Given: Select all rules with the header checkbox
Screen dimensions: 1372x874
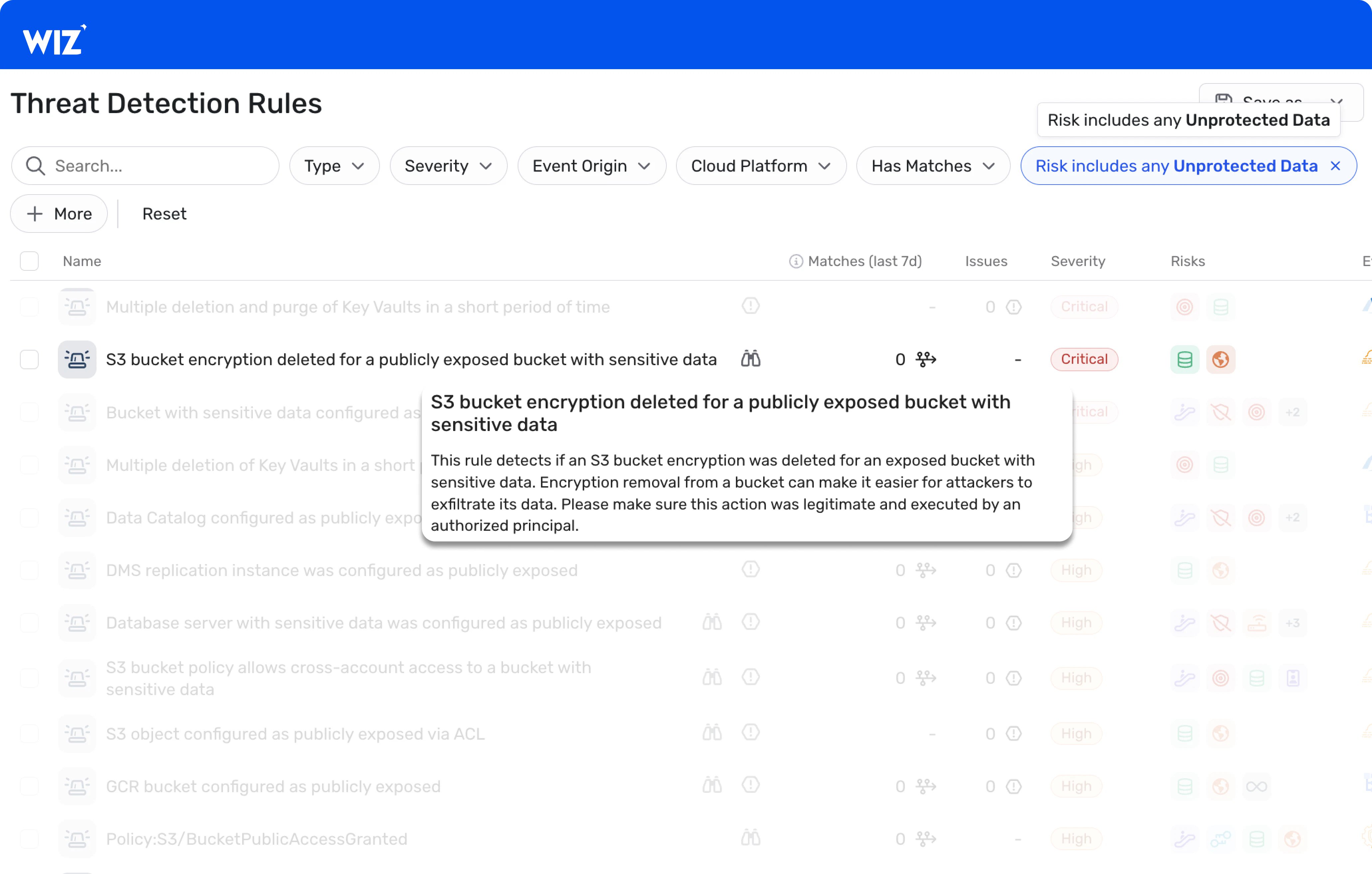Looking at the screenshot, I should tap(29, 260).
